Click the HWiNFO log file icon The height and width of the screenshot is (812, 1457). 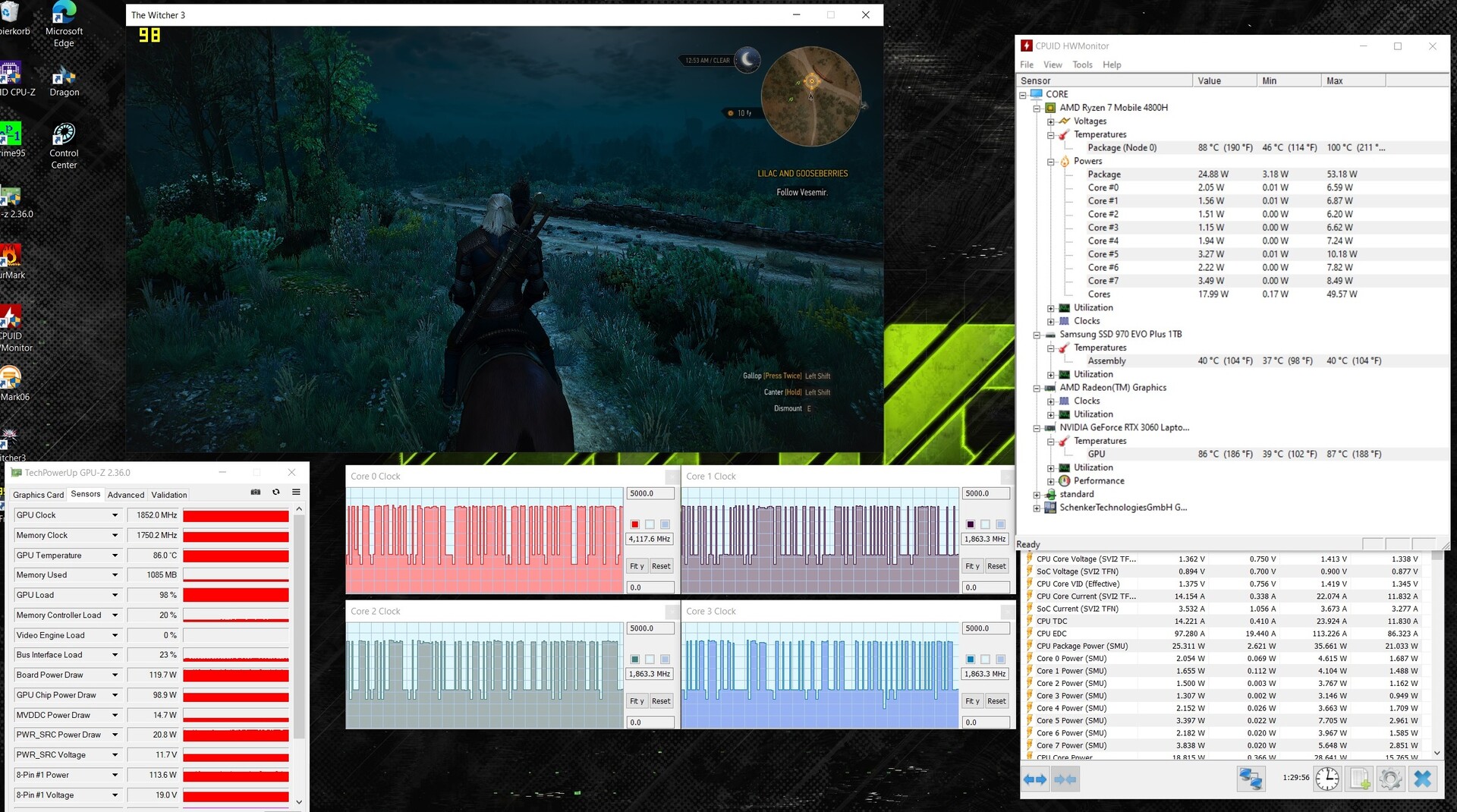[1359, 779]
